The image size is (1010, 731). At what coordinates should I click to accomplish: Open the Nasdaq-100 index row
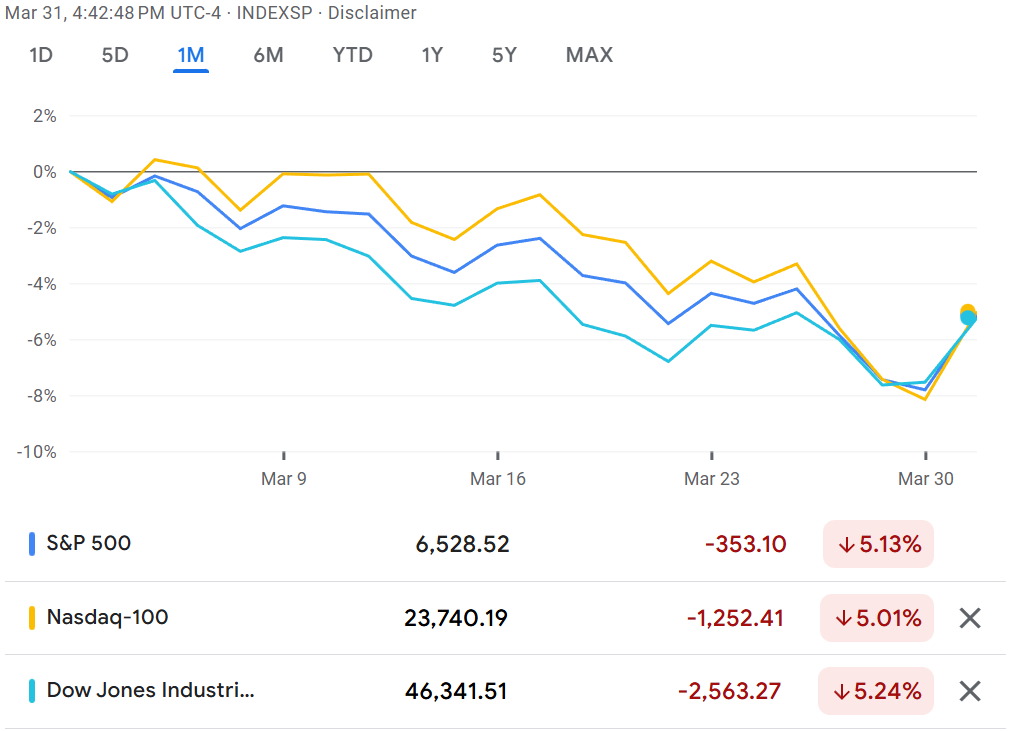click(107, 618)
